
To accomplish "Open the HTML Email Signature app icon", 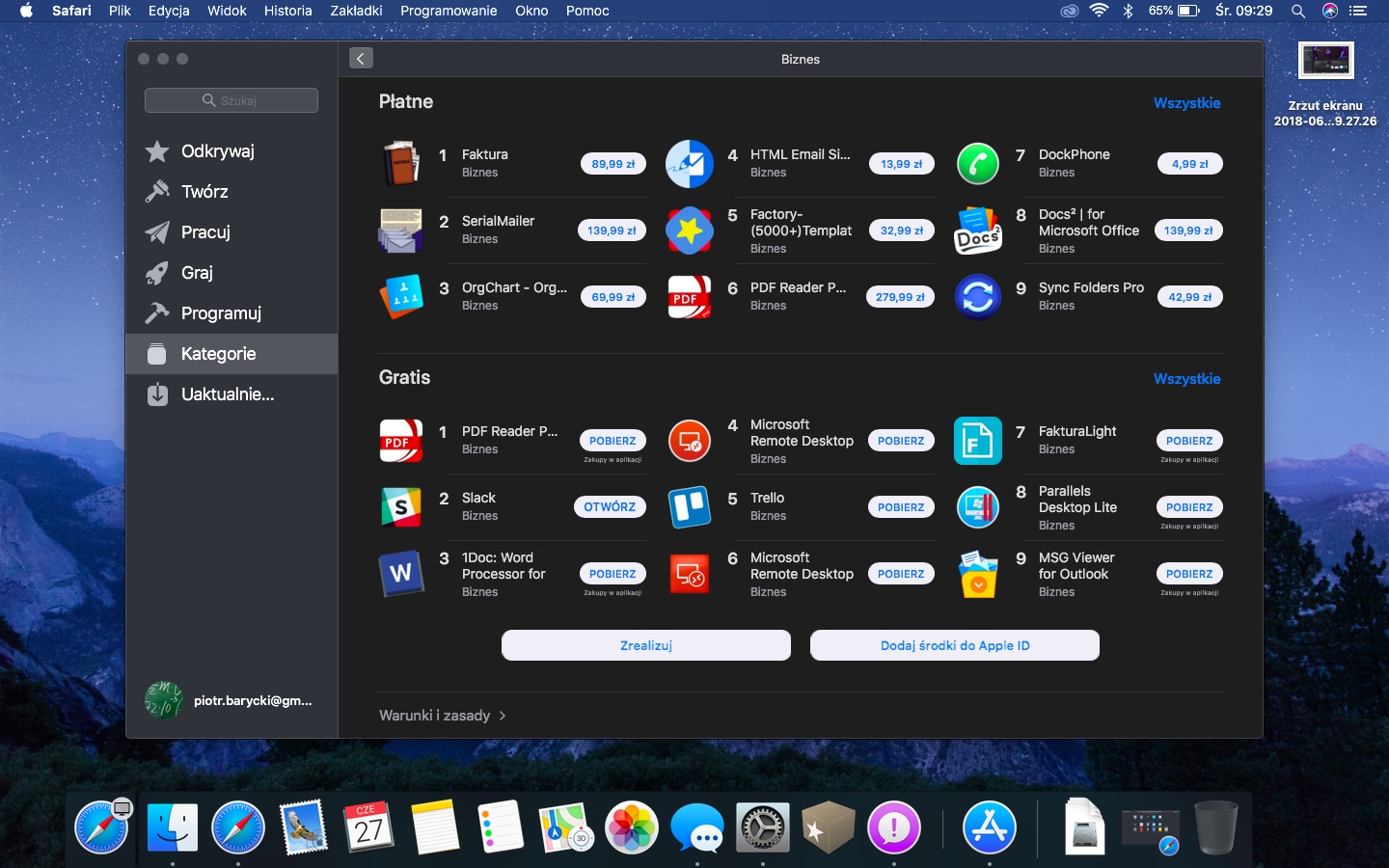I will [x=690, y=163].
